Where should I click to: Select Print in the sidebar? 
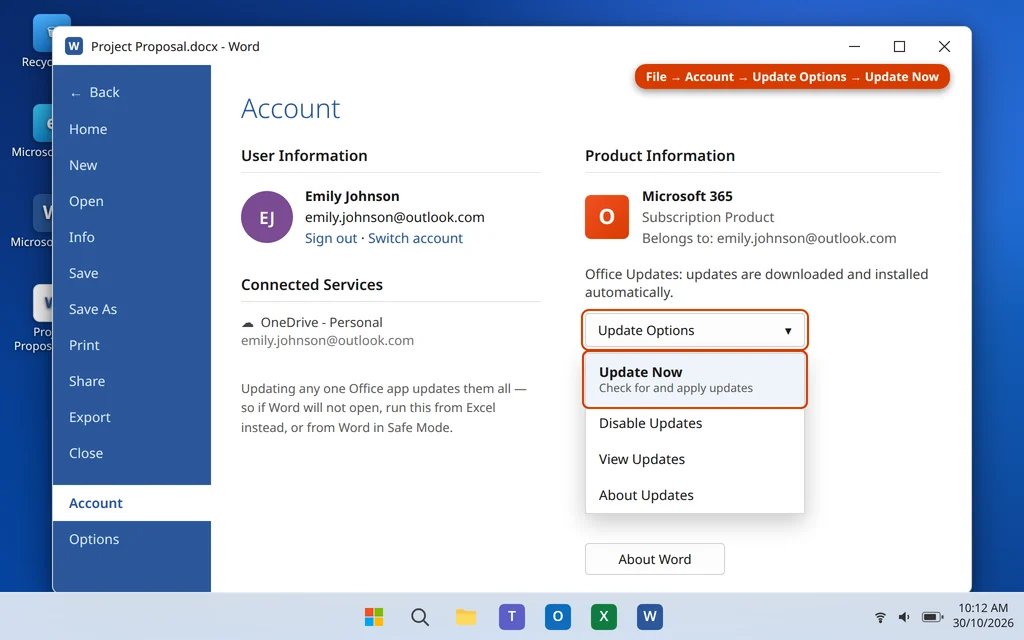(131, 345)
